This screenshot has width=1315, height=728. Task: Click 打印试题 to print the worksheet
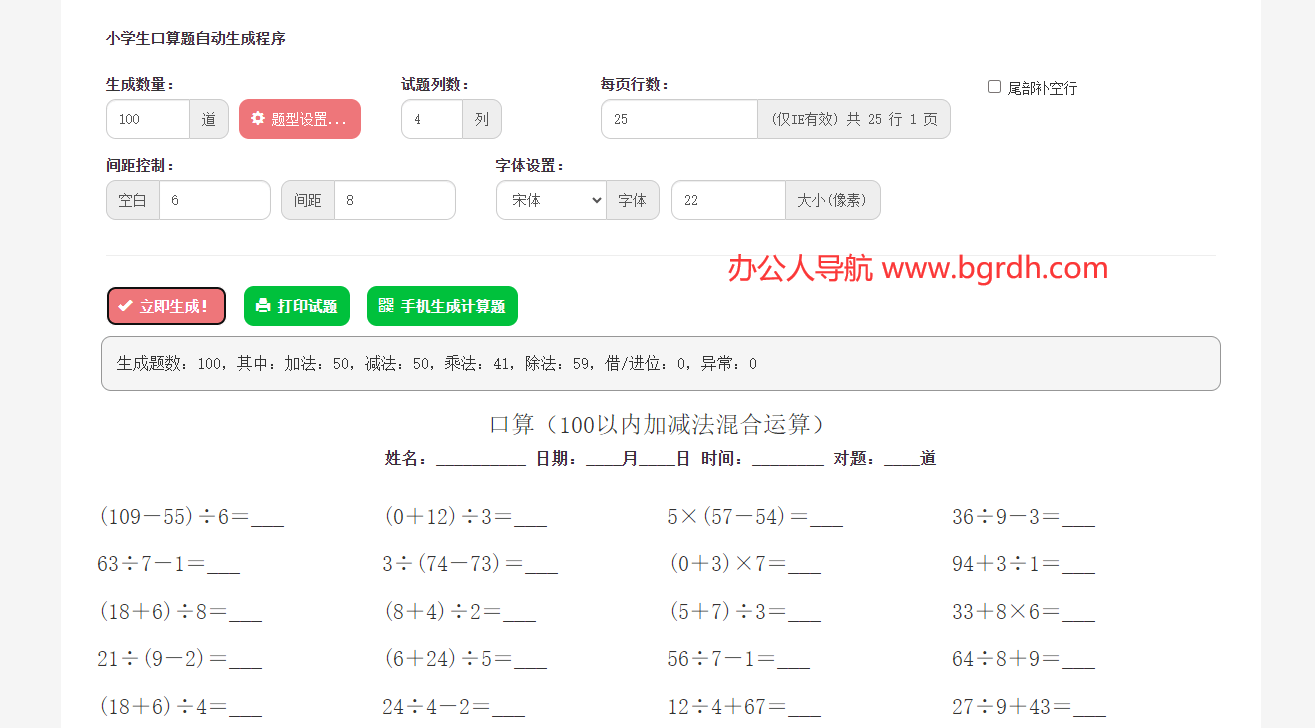pyautogui.click(x=297, y=306)
